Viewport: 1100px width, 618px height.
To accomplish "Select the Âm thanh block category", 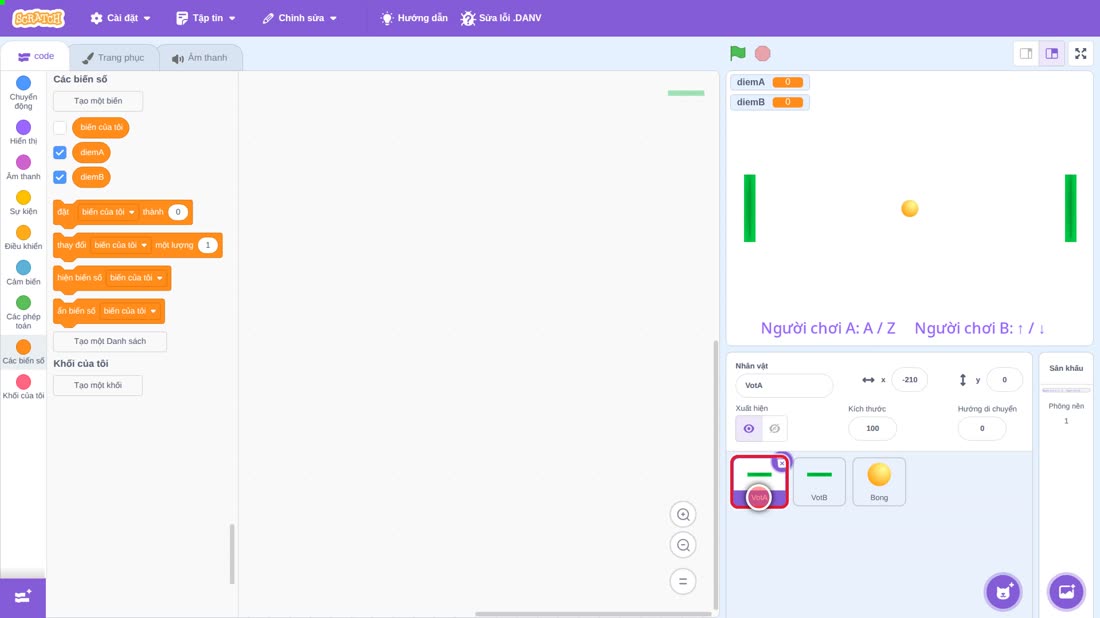I will tap(23, 168).
